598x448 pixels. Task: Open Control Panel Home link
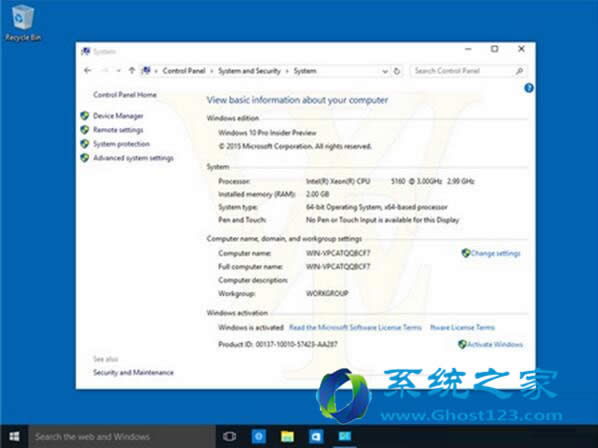[x=125, y=95]
